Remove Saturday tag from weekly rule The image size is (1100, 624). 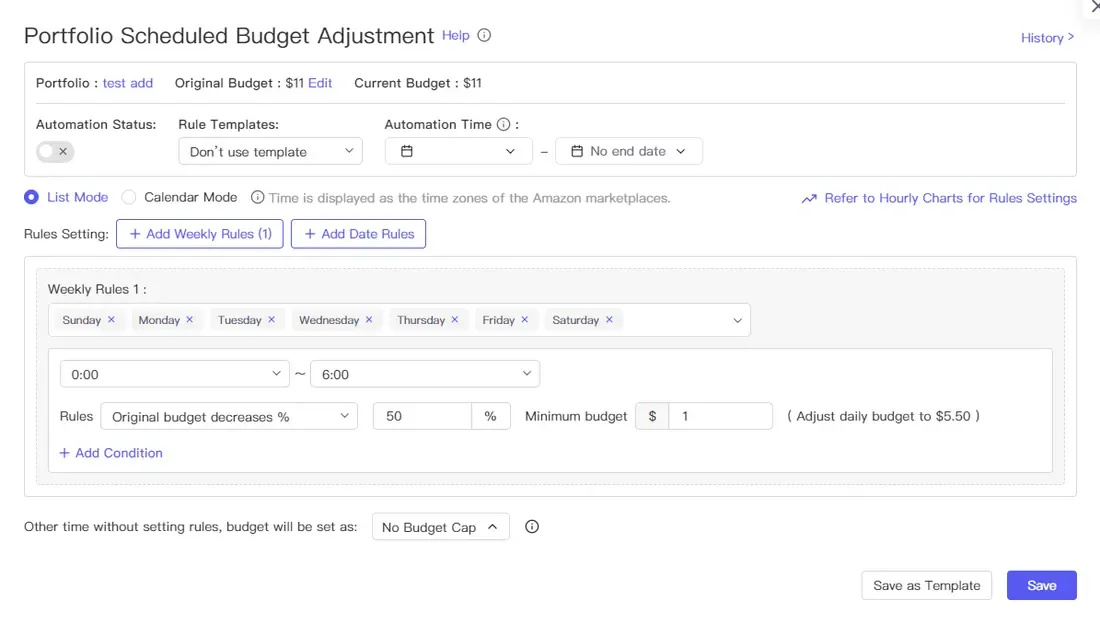609,319
